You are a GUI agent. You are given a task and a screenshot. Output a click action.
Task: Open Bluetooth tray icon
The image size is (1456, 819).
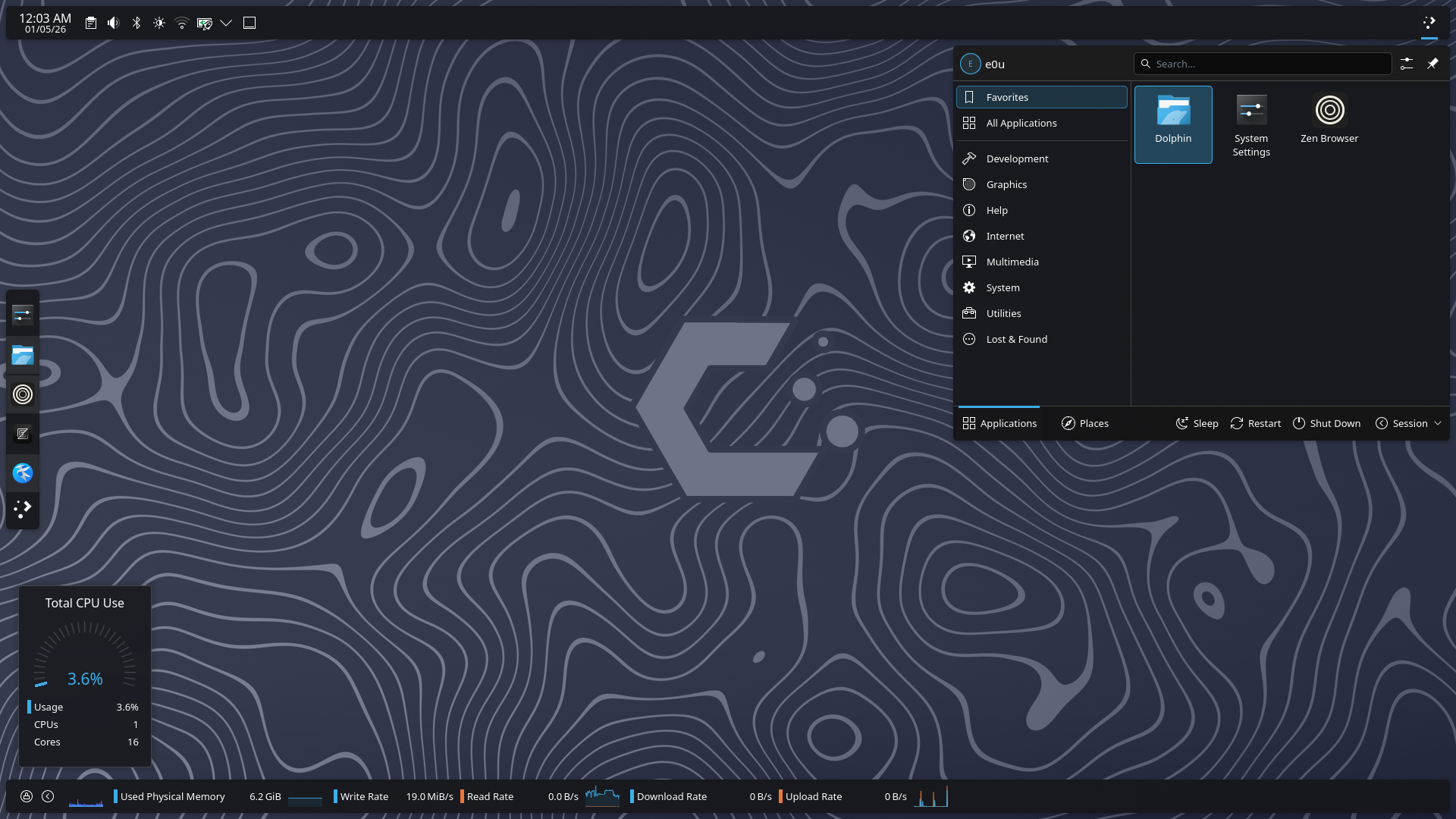point(136,23)
